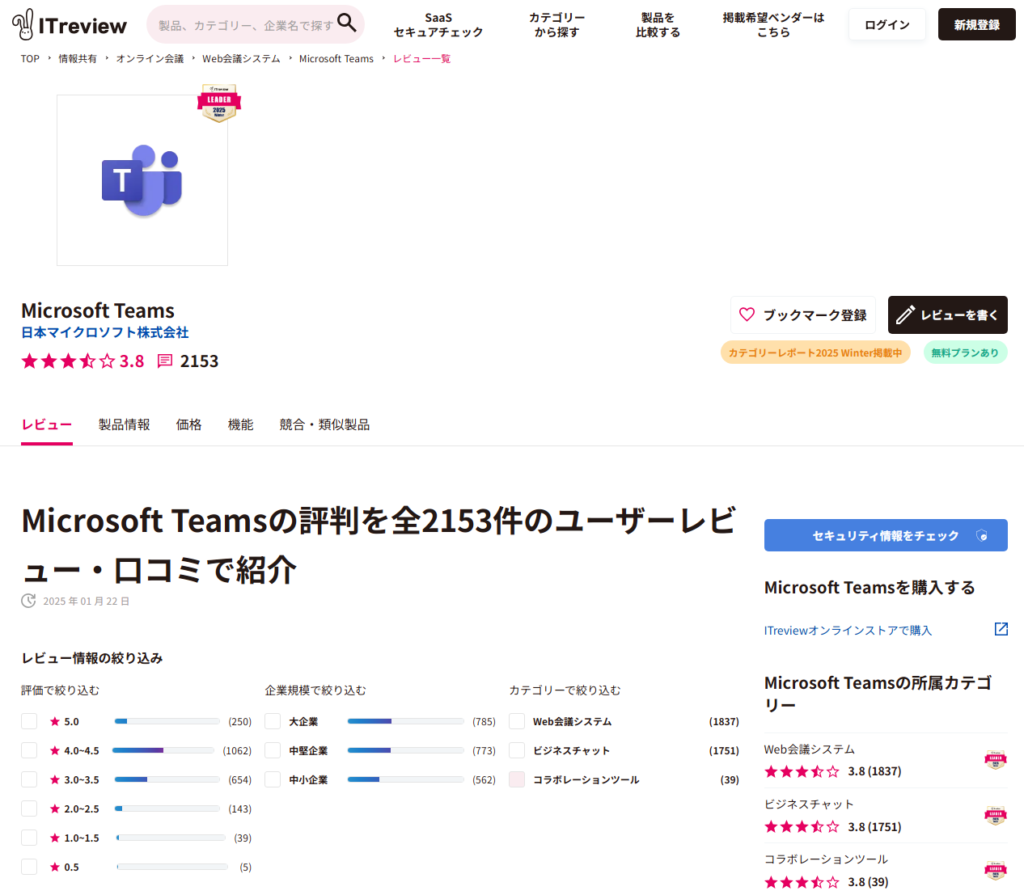Check the 大企業 company size filter
Image resolution: width=1024 pixels, height=895 pixels.
(x=272, y=721)
